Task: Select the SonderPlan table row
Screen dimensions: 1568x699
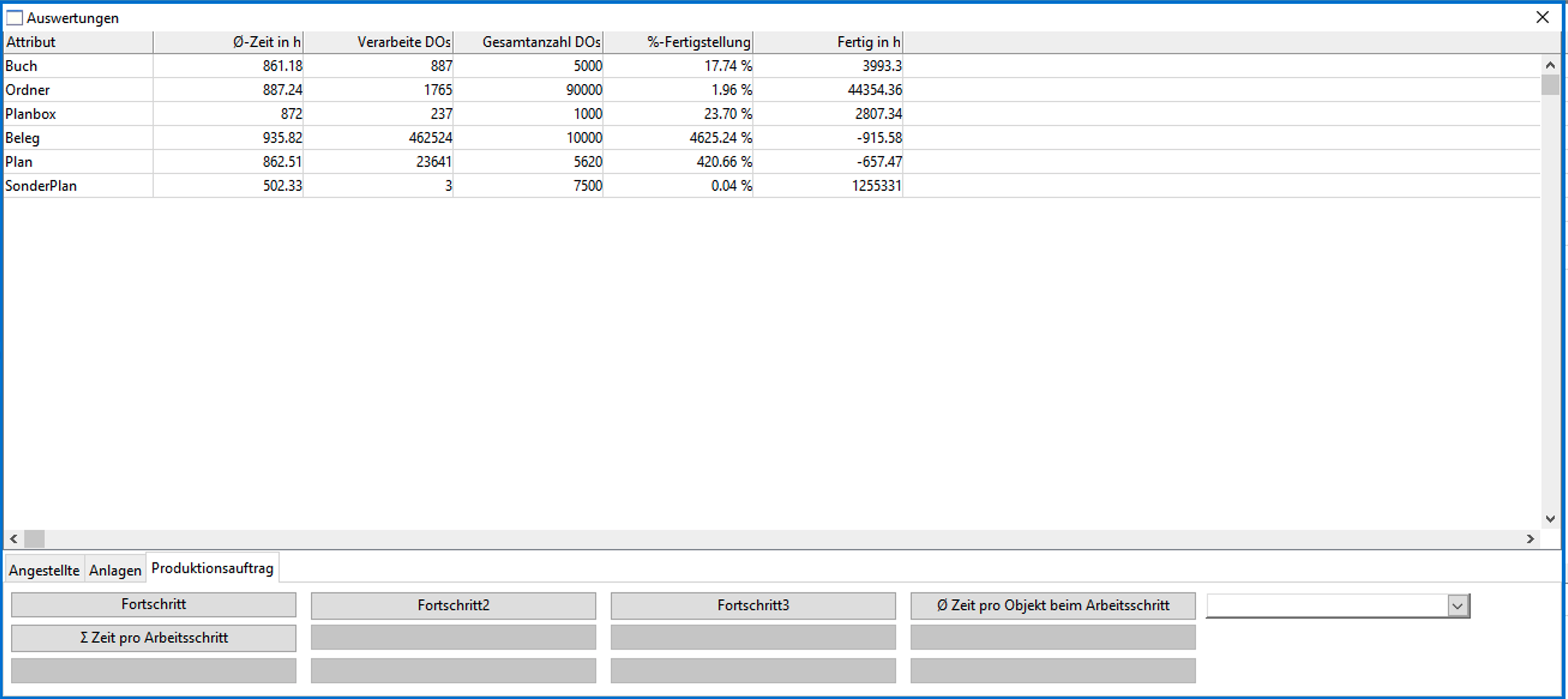Action: (x=41, y=186)
